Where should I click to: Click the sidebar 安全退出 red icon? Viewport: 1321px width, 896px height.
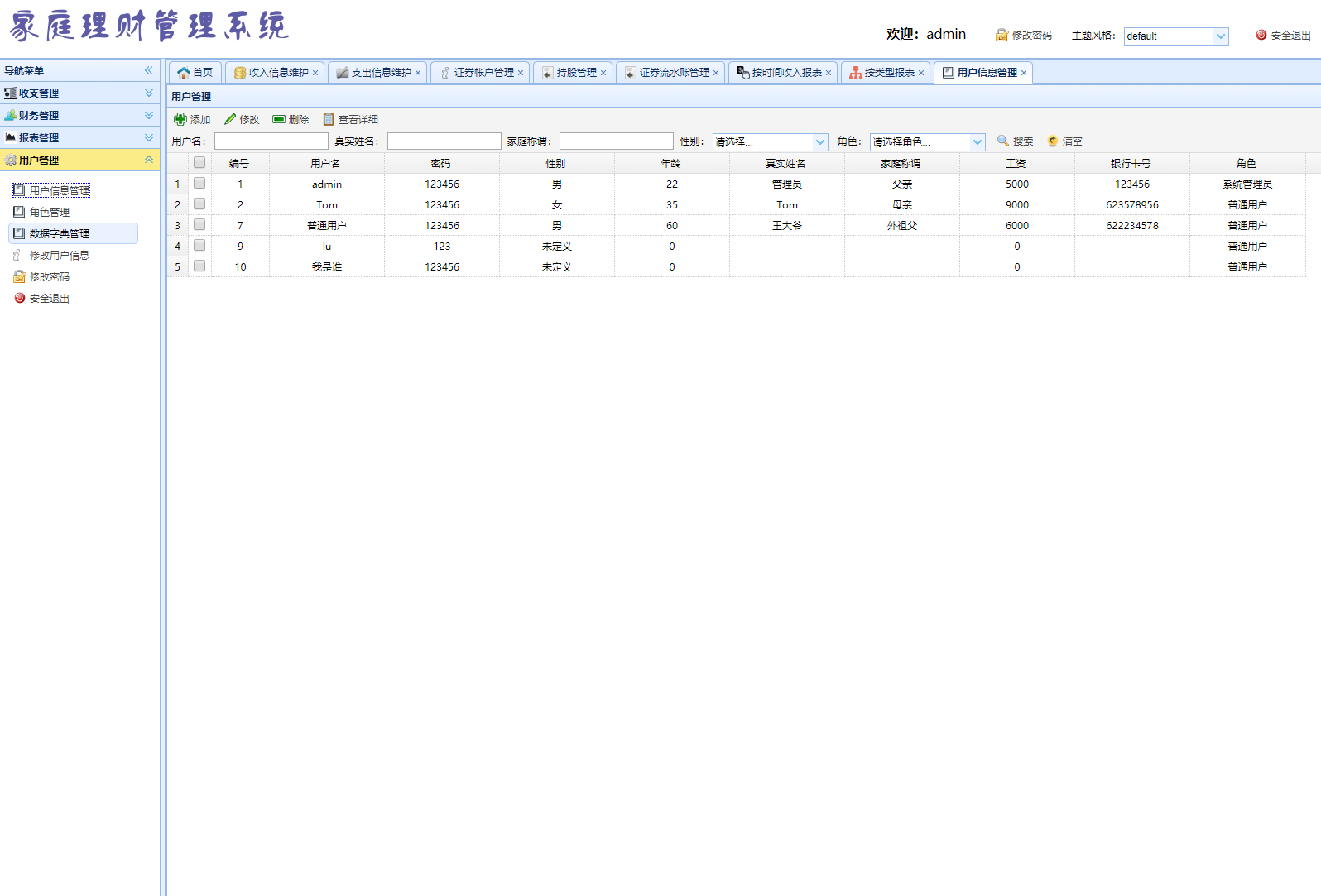coord(20,298)
